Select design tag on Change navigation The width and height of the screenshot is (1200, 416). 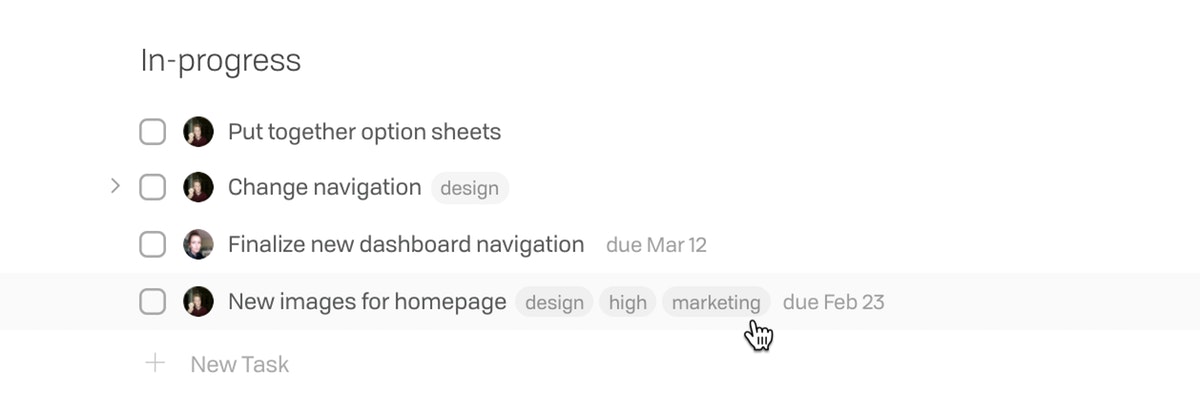470,188
